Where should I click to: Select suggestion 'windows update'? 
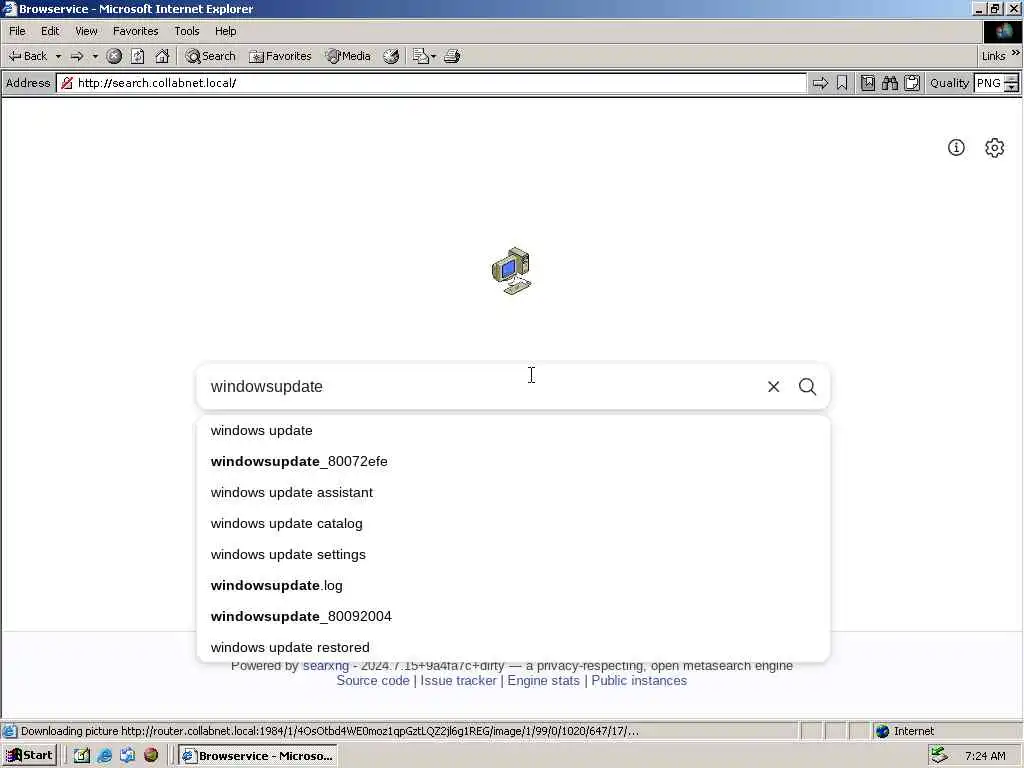[x=513, y=430]
